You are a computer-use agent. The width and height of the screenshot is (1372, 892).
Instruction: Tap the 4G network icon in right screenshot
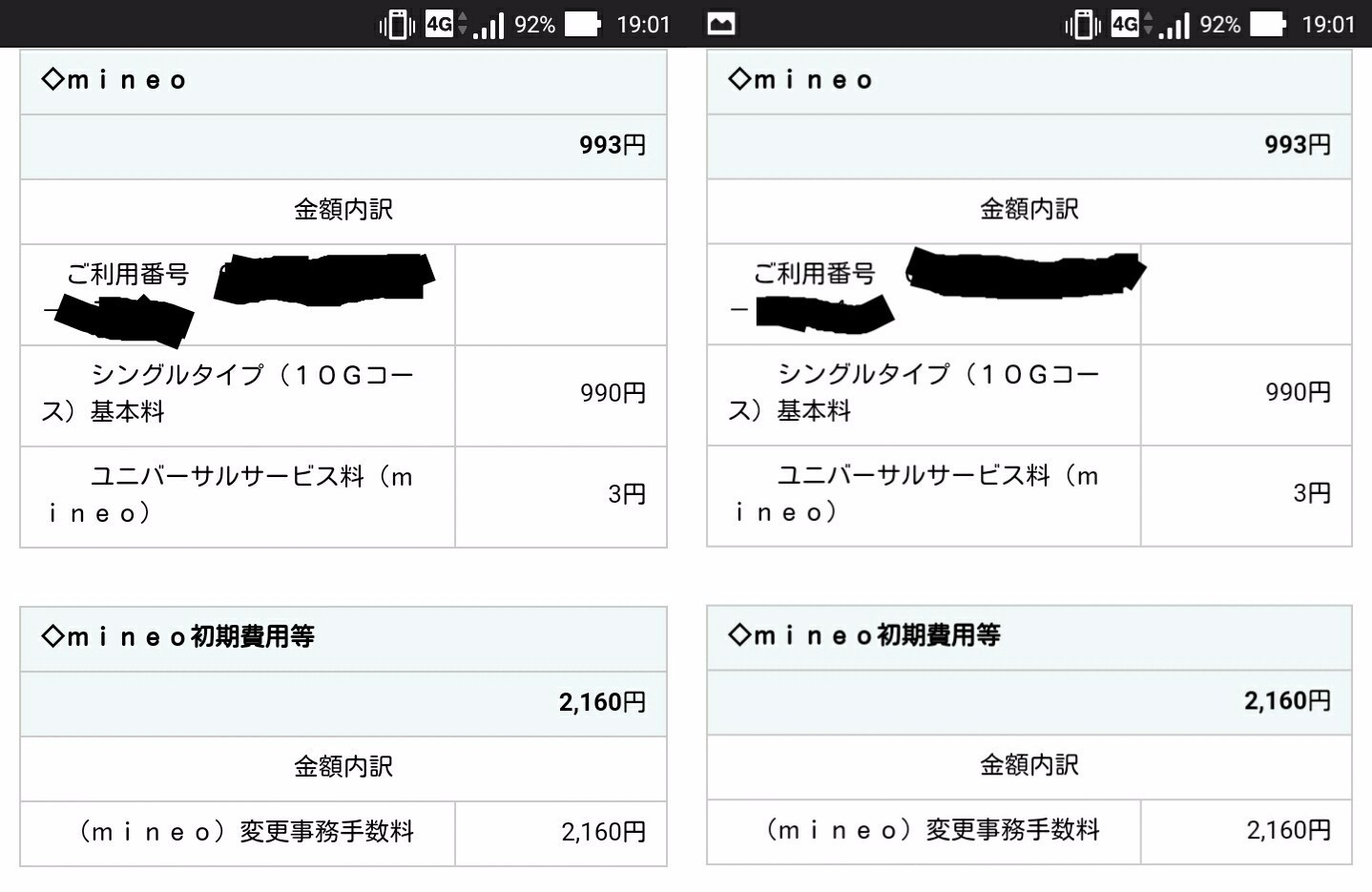click(x=1126, y=24)
